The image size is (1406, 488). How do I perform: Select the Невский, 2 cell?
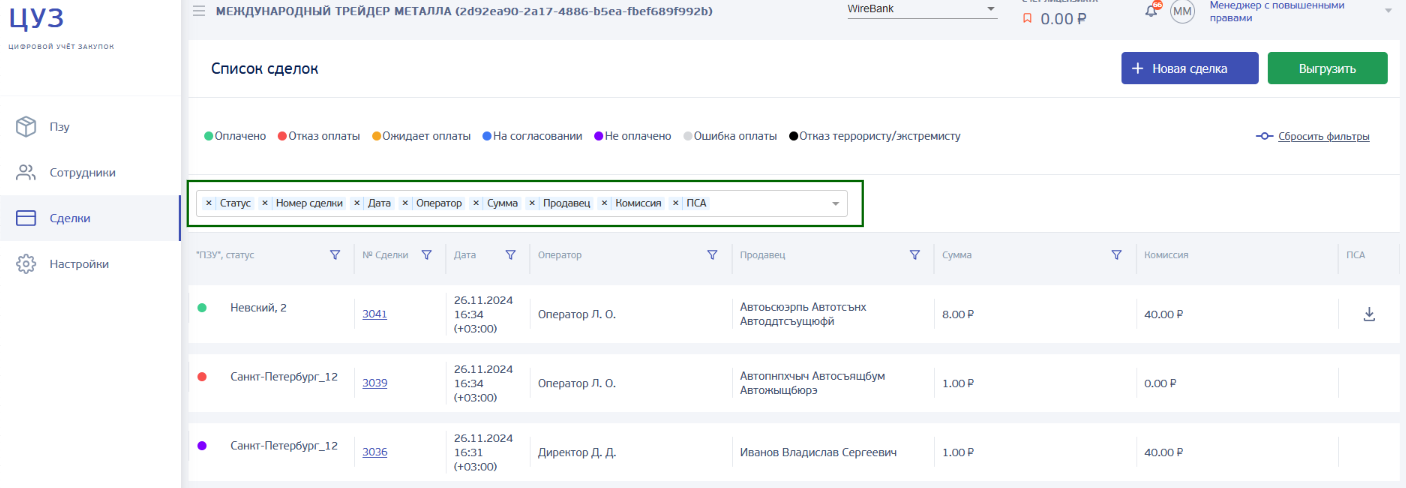(258, 308)
